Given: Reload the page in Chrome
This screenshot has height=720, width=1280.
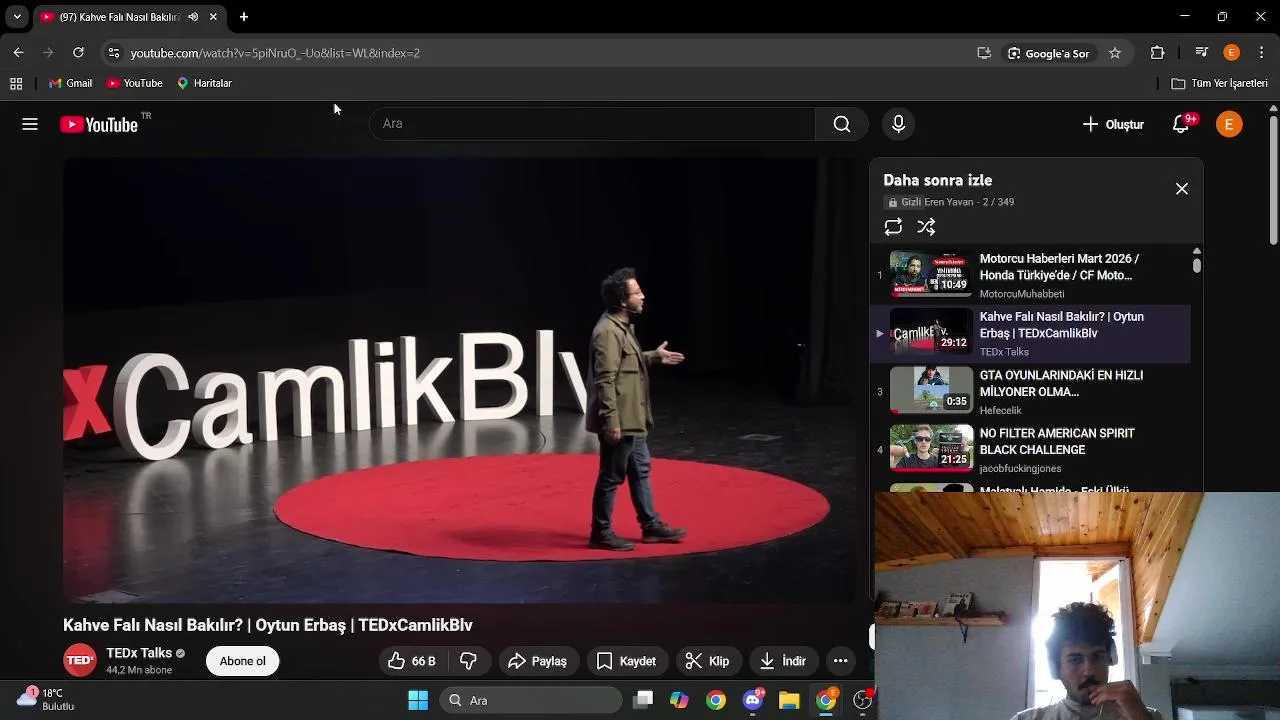Looking at the screenshot, I should tap(78, 53).
